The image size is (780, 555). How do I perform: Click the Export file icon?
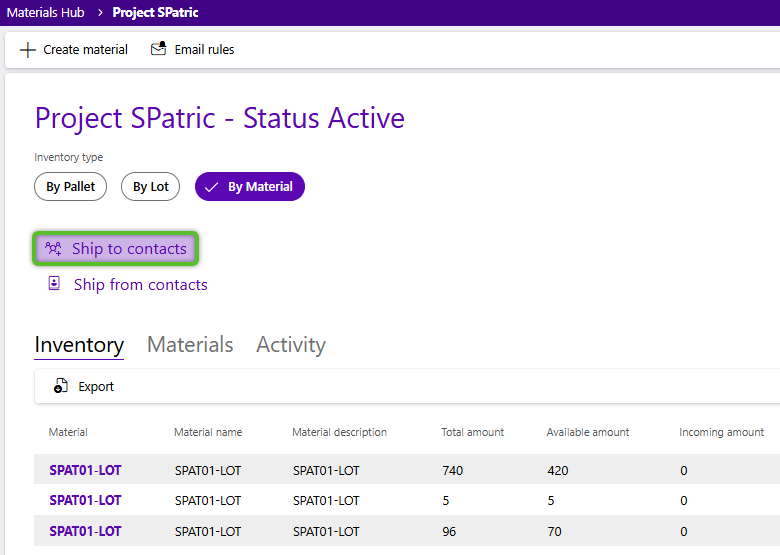coord(61,387)
